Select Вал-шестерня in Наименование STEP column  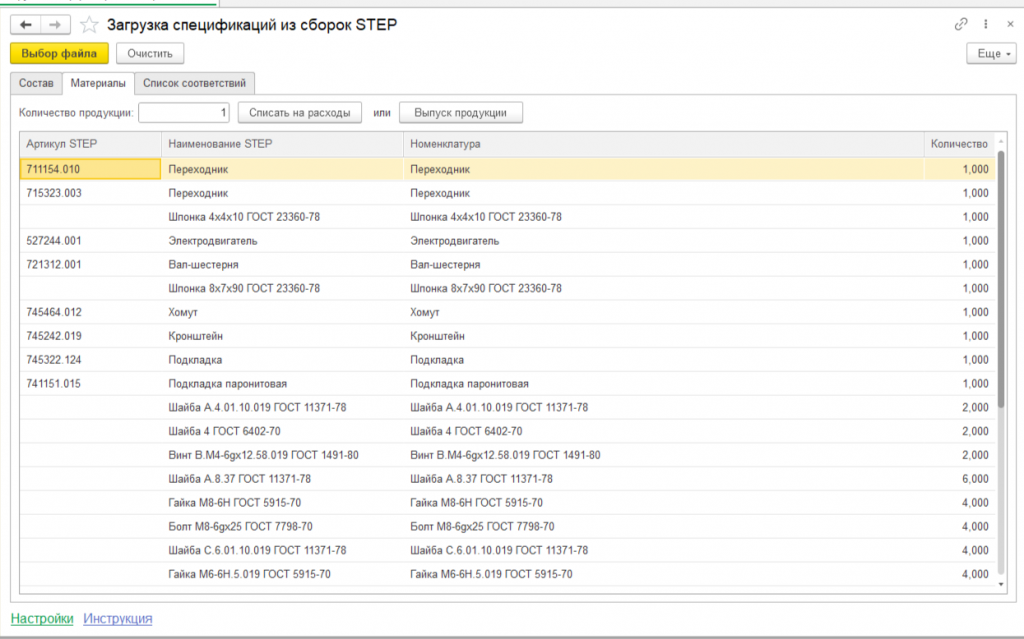282,265
